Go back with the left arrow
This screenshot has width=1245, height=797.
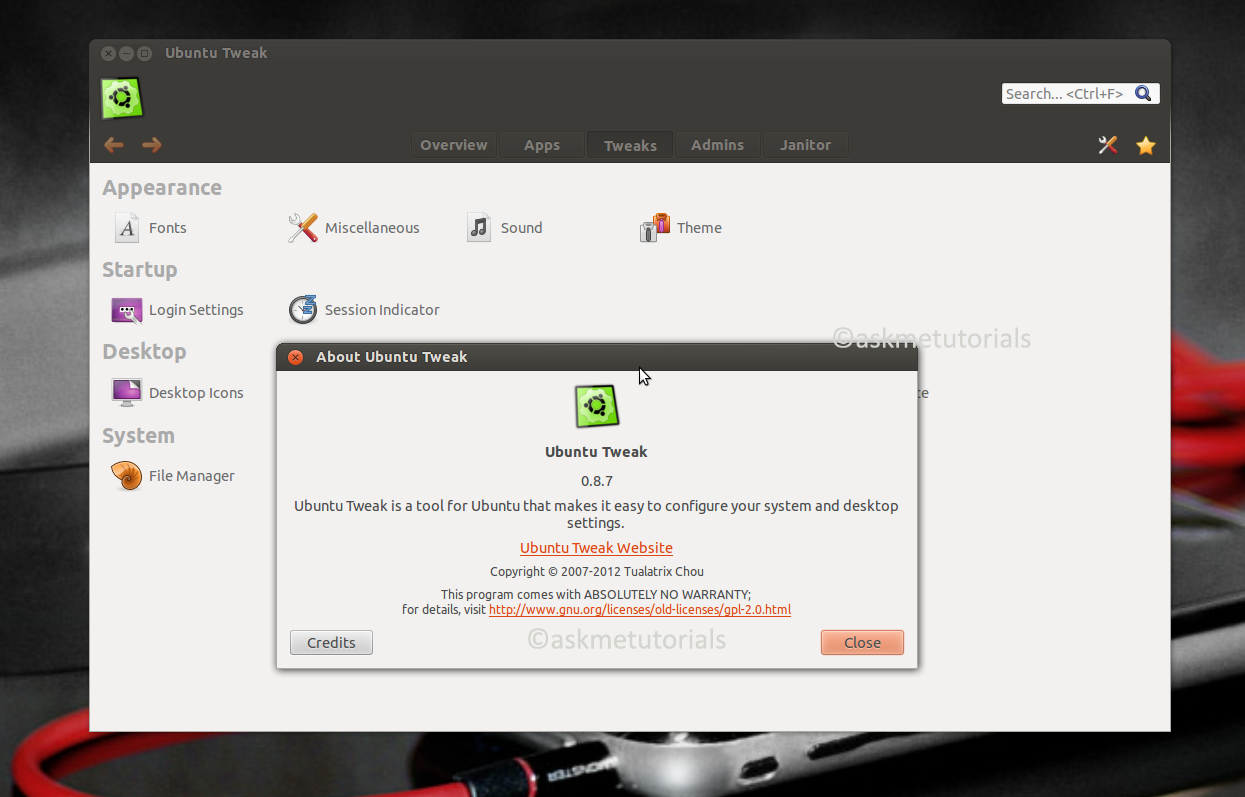pos(114,145)
